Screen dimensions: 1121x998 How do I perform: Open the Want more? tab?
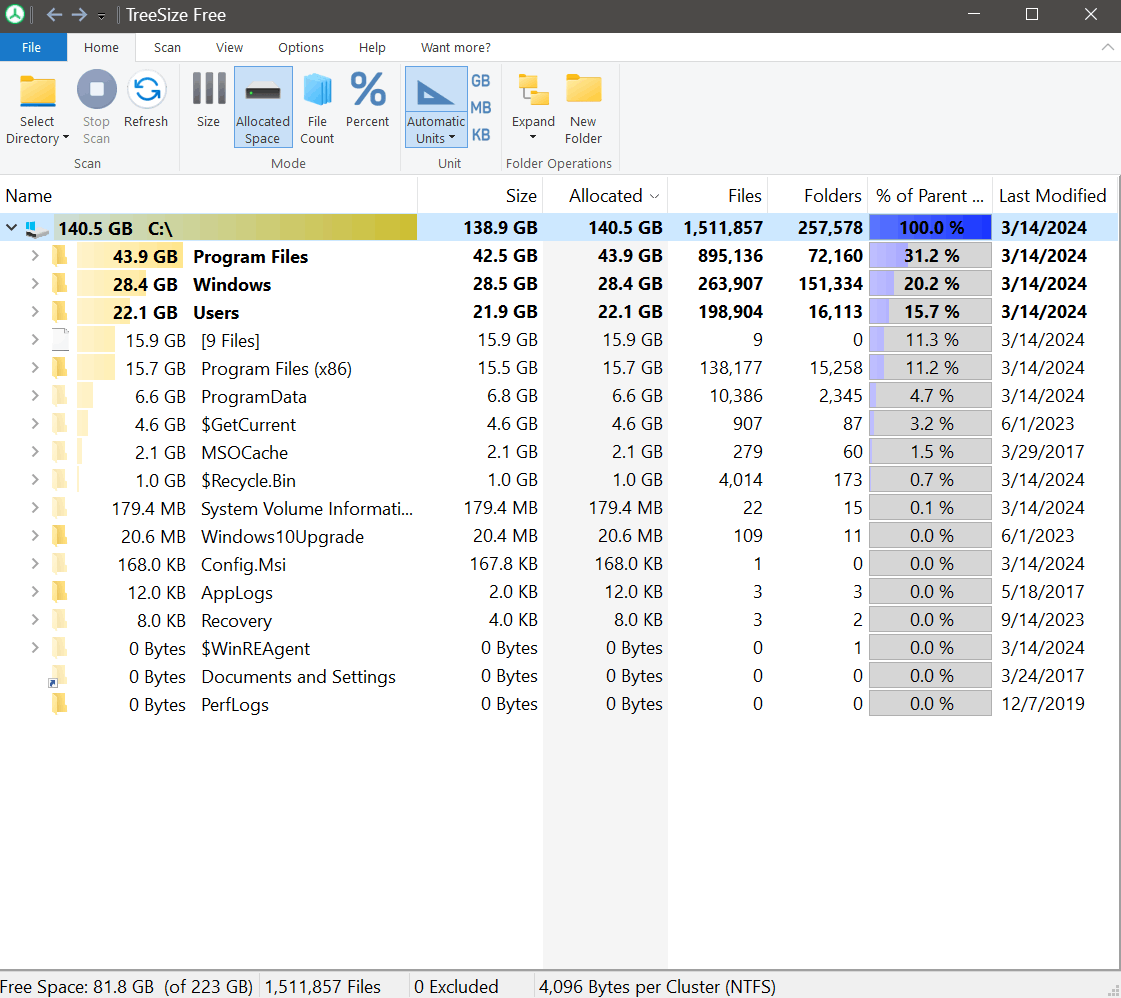click(455, 47)
